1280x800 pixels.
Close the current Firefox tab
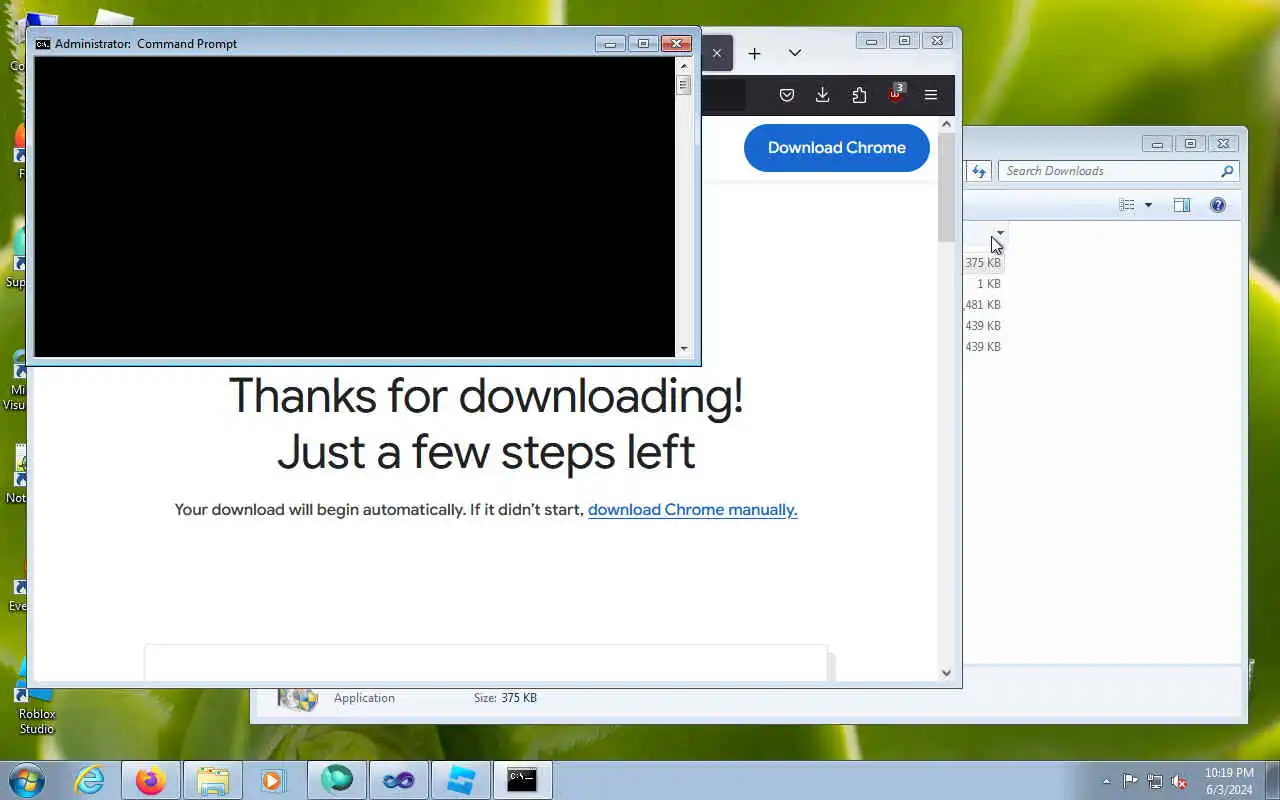[x=716, y=53]
